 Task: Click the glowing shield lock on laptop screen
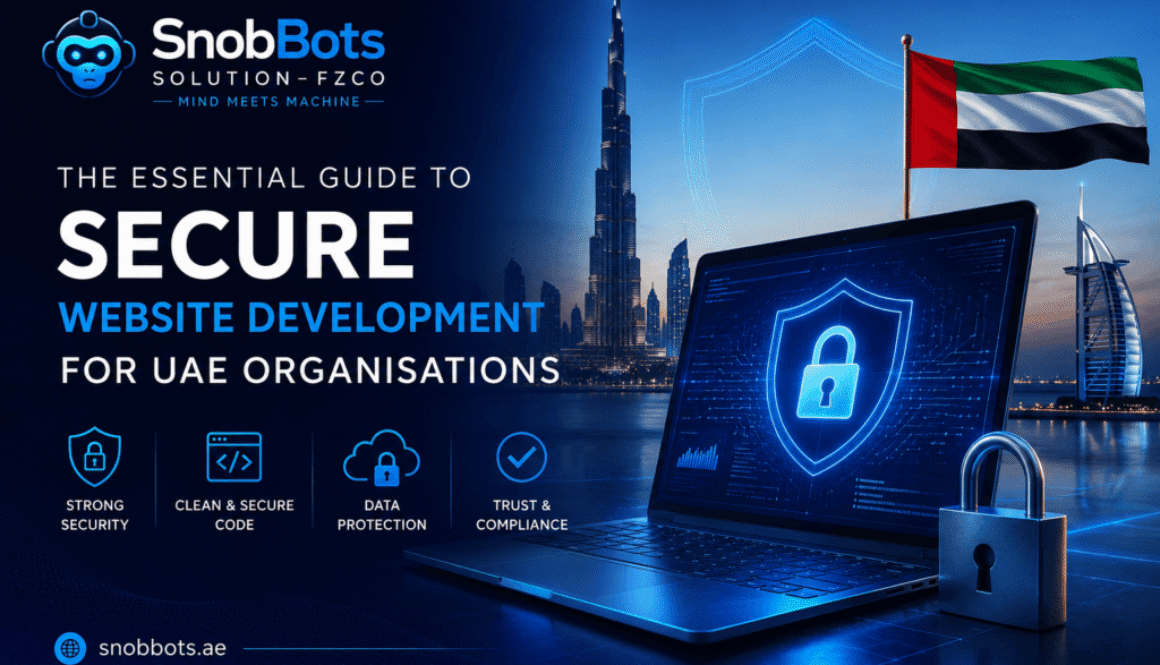coord(838,376)
